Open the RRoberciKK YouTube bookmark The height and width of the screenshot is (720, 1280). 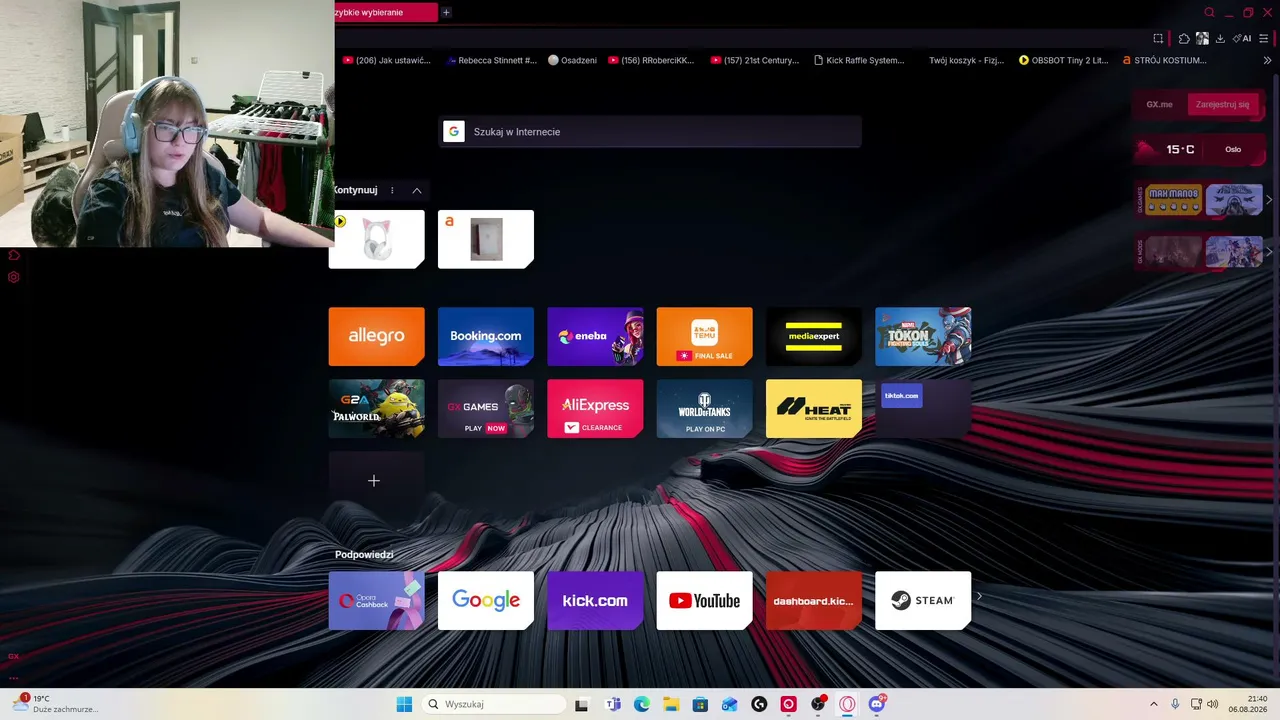click(x=651, y=60)
